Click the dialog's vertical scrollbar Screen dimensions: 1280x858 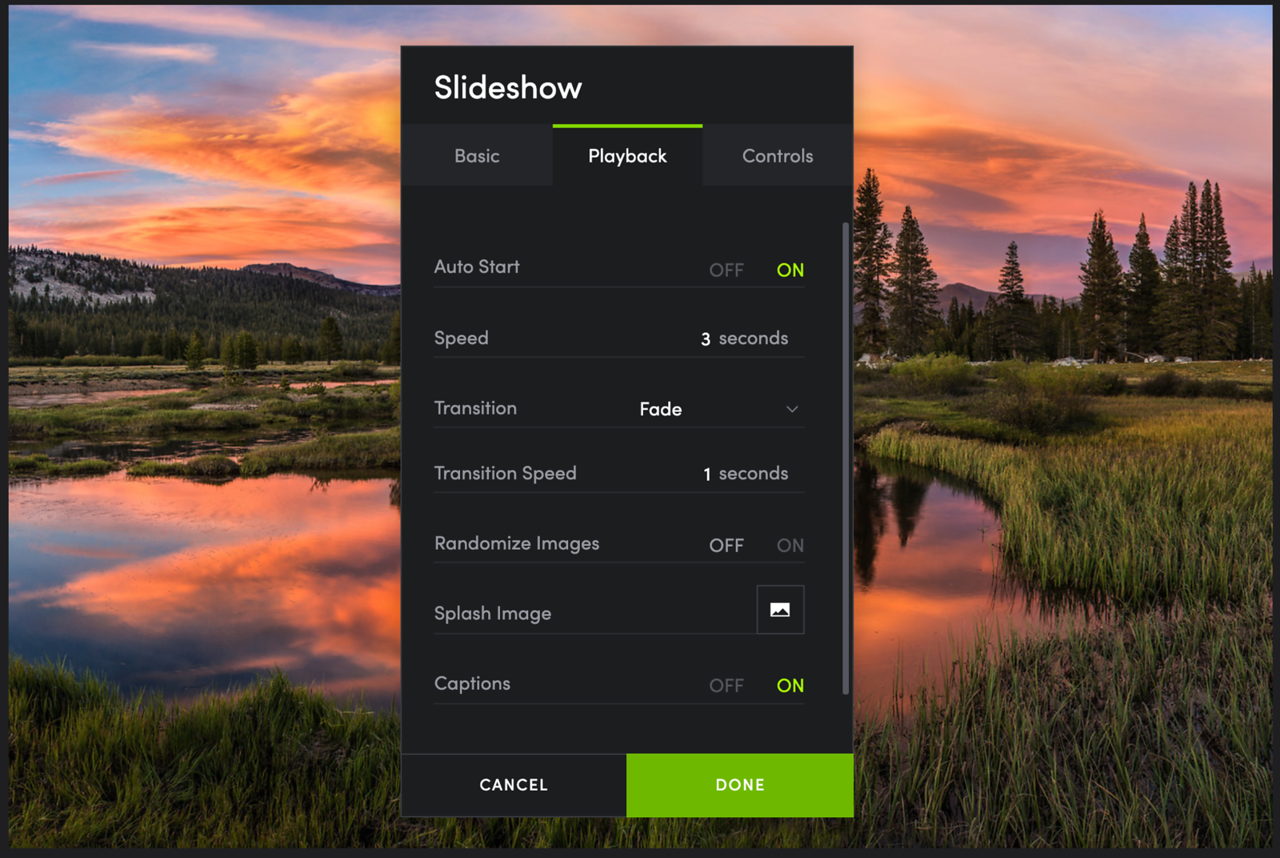(846, 458)
